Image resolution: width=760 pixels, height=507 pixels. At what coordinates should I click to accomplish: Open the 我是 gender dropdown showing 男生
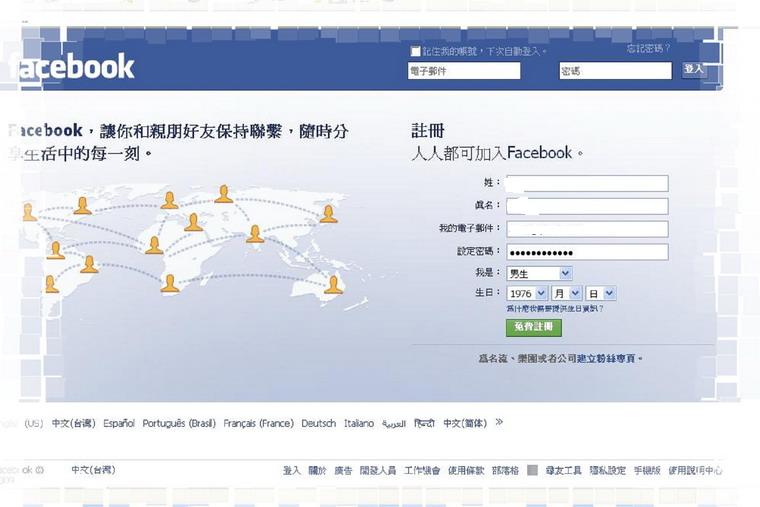539,273
